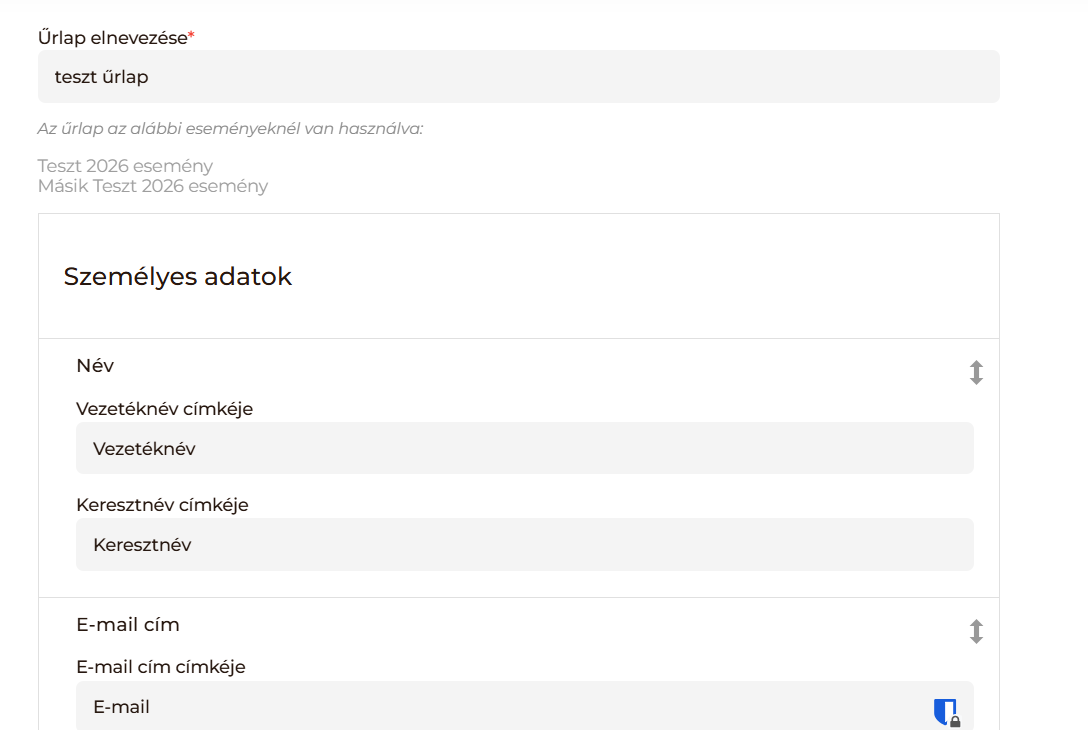Screen dimensions: 1088x730
Task: Click the italic note about events using form
Action: (x=230, y=129)
